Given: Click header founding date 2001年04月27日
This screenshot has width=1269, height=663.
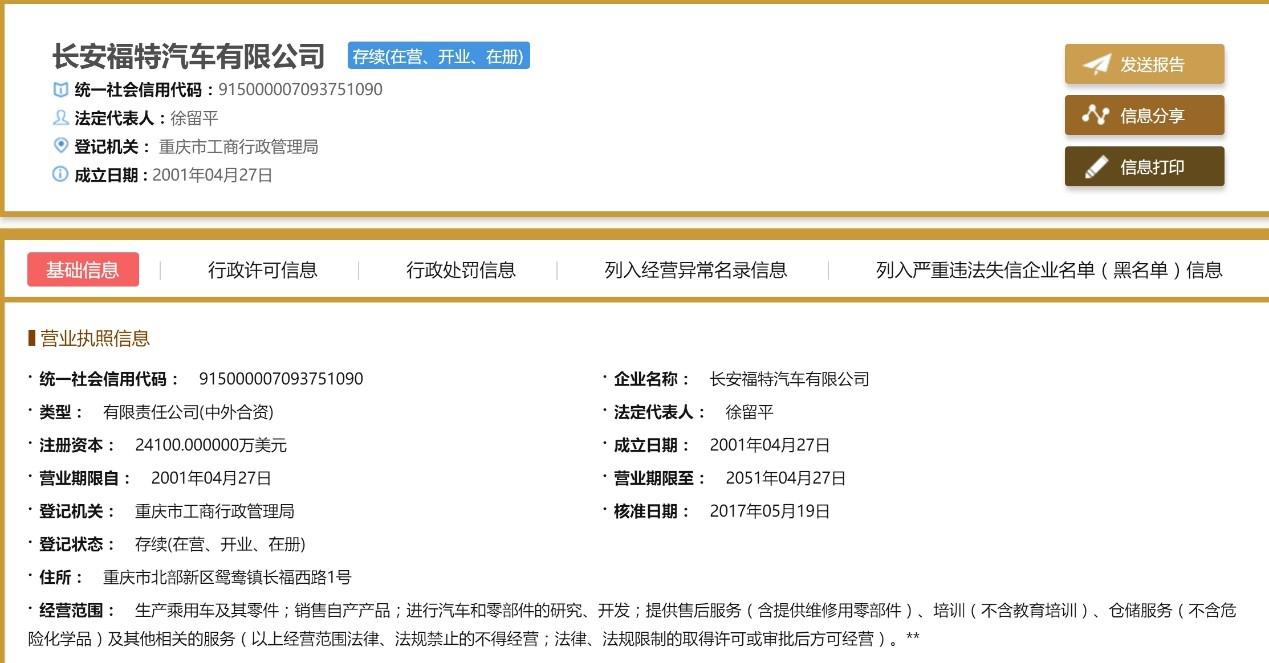Looking at the screenshot, I should point(212,175).
